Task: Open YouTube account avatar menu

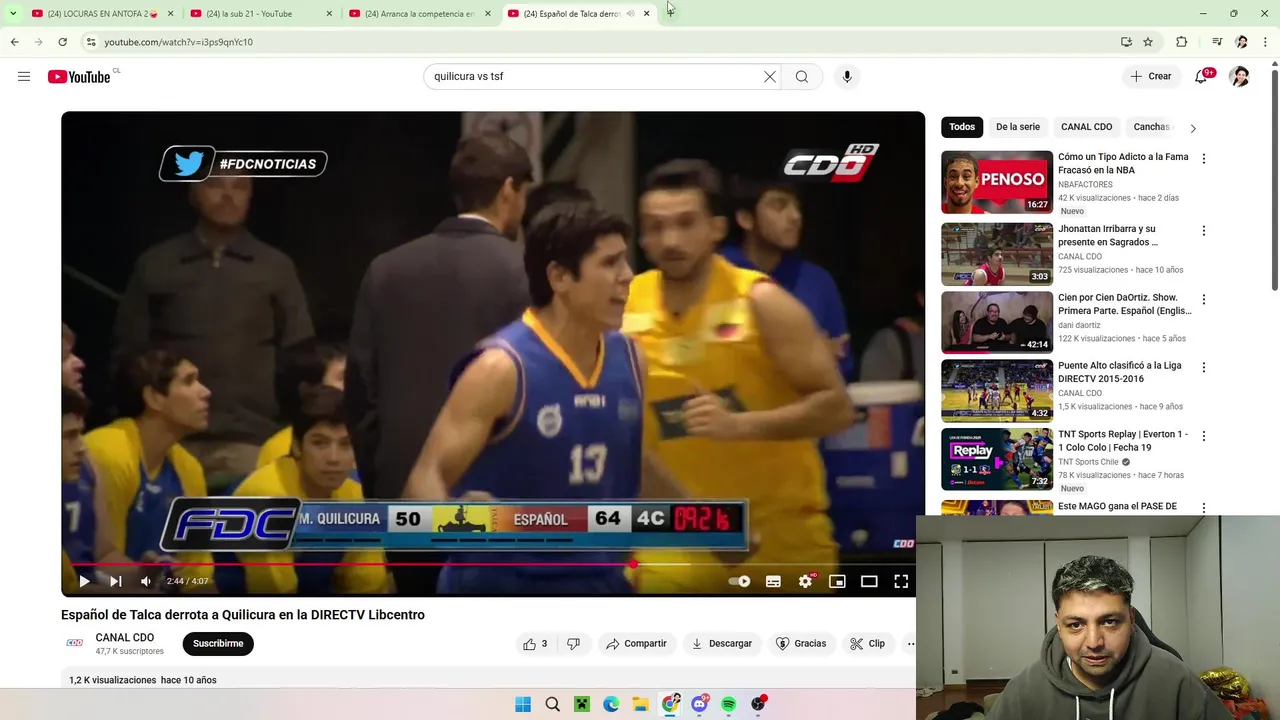Action: coord(1239,76)
